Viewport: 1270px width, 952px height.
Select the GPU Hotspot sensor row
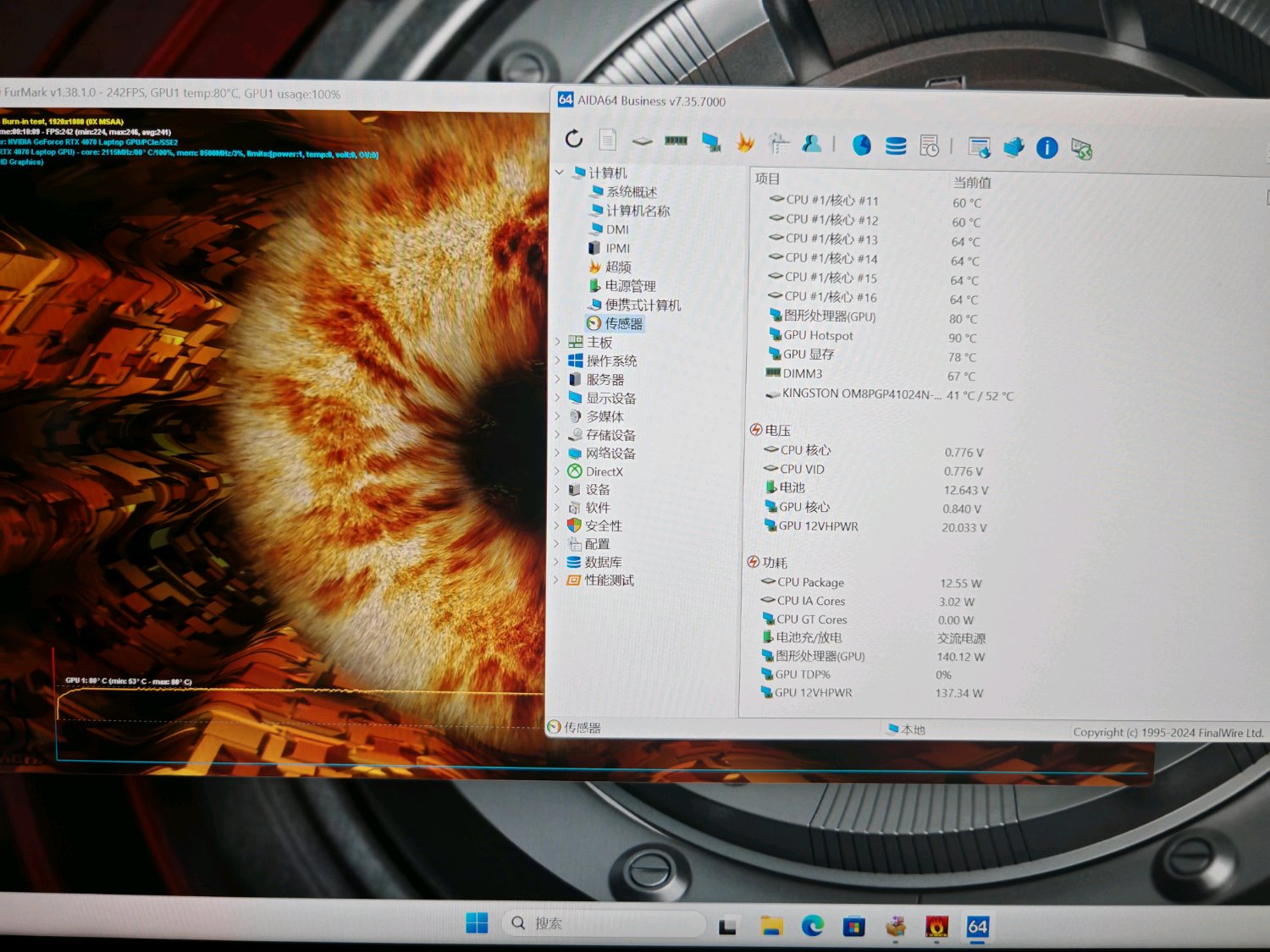pyautogui.click(x=872, y=336)
